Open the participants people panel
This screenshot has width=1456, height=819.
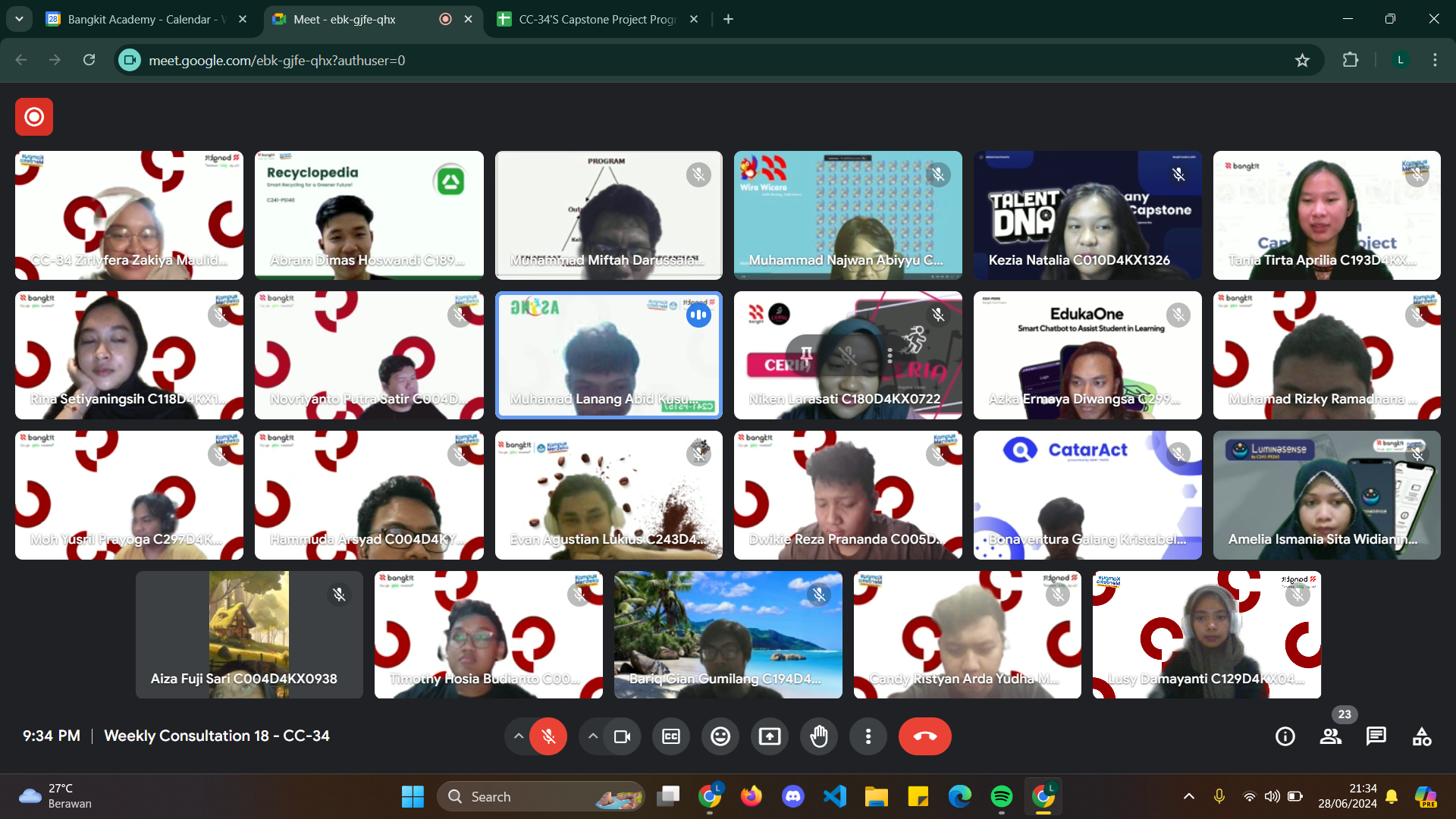1330,736
